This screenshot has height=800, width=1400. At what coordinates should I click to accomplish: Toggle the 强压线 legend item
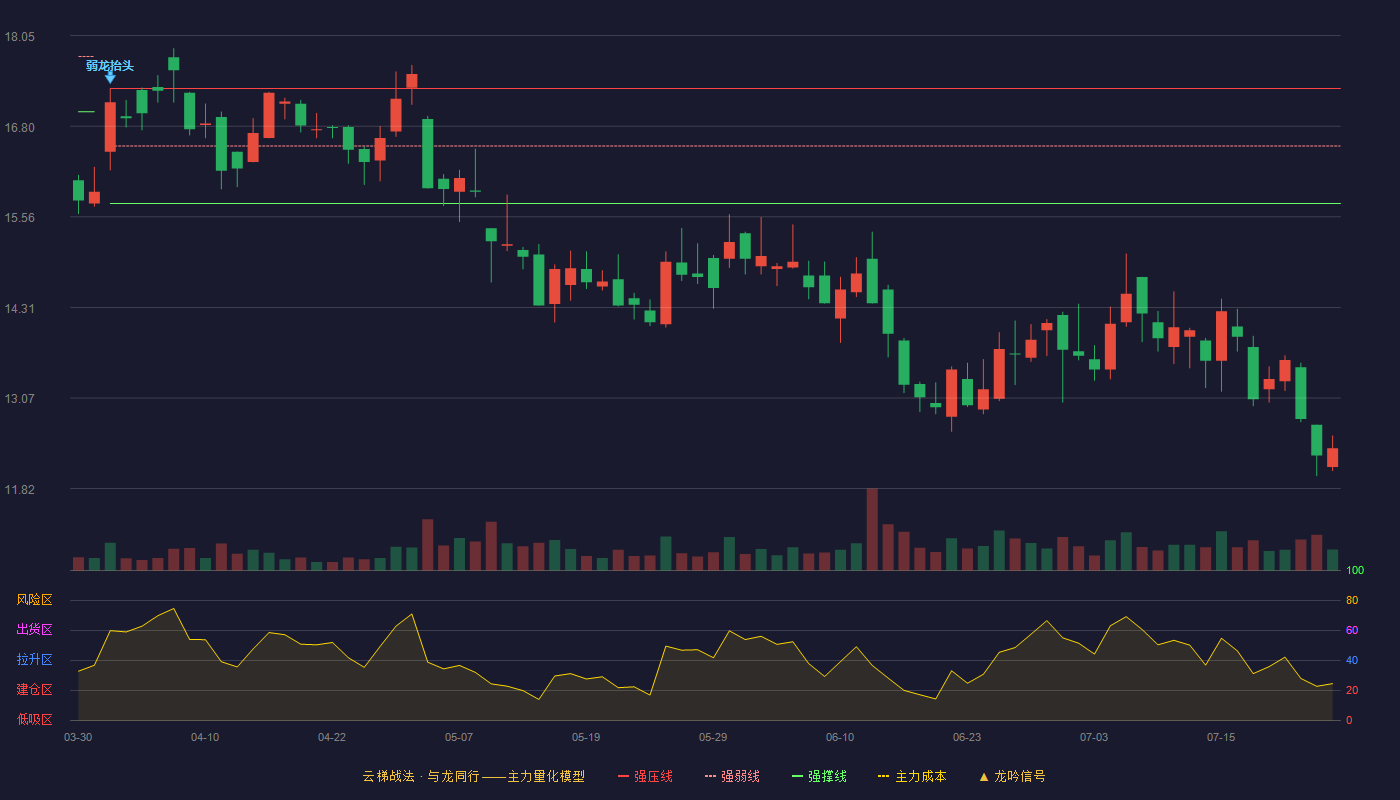click(645, 776)
